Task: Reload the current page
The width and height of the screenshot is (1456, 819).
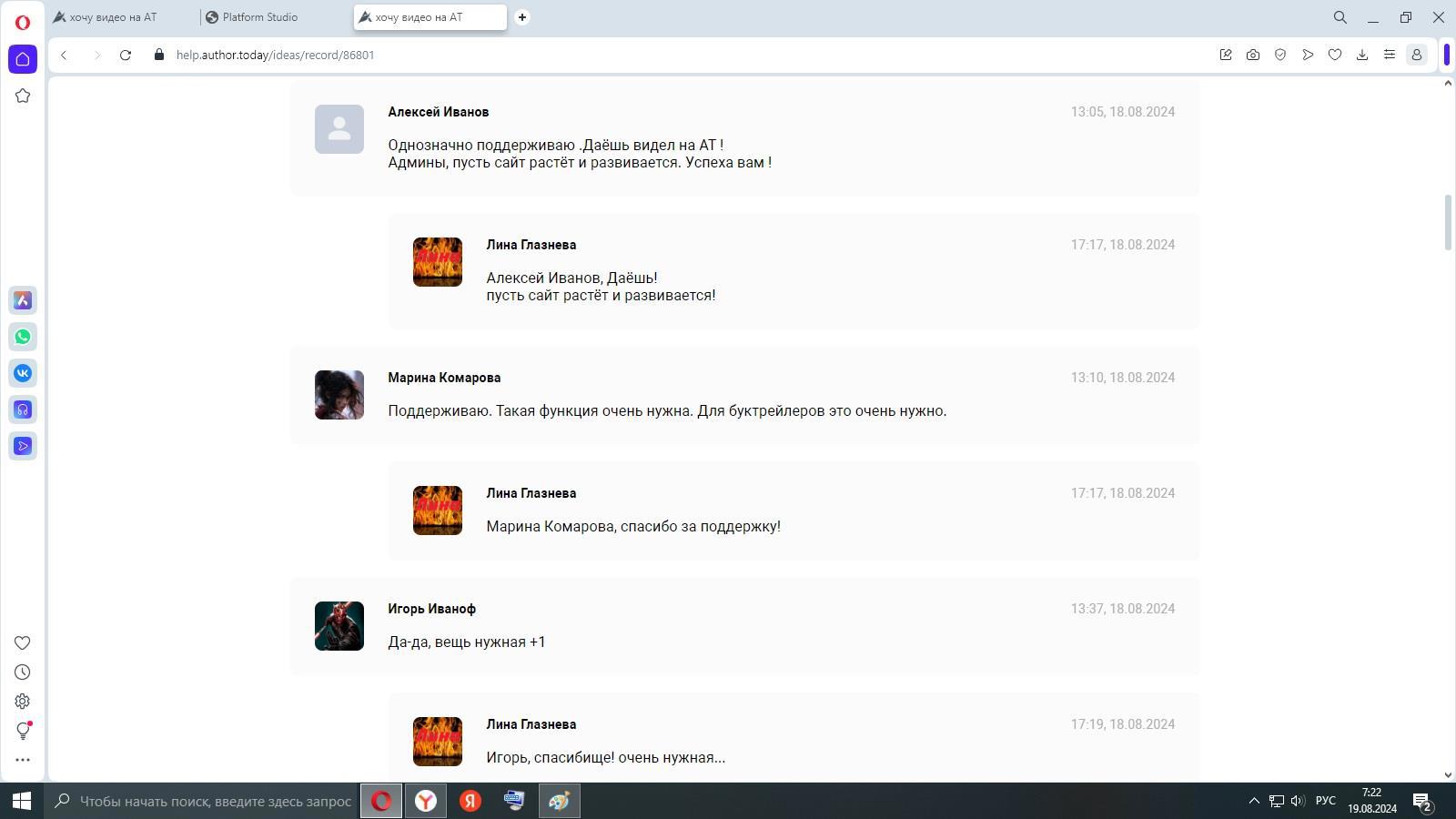Action: pos(126,55)
